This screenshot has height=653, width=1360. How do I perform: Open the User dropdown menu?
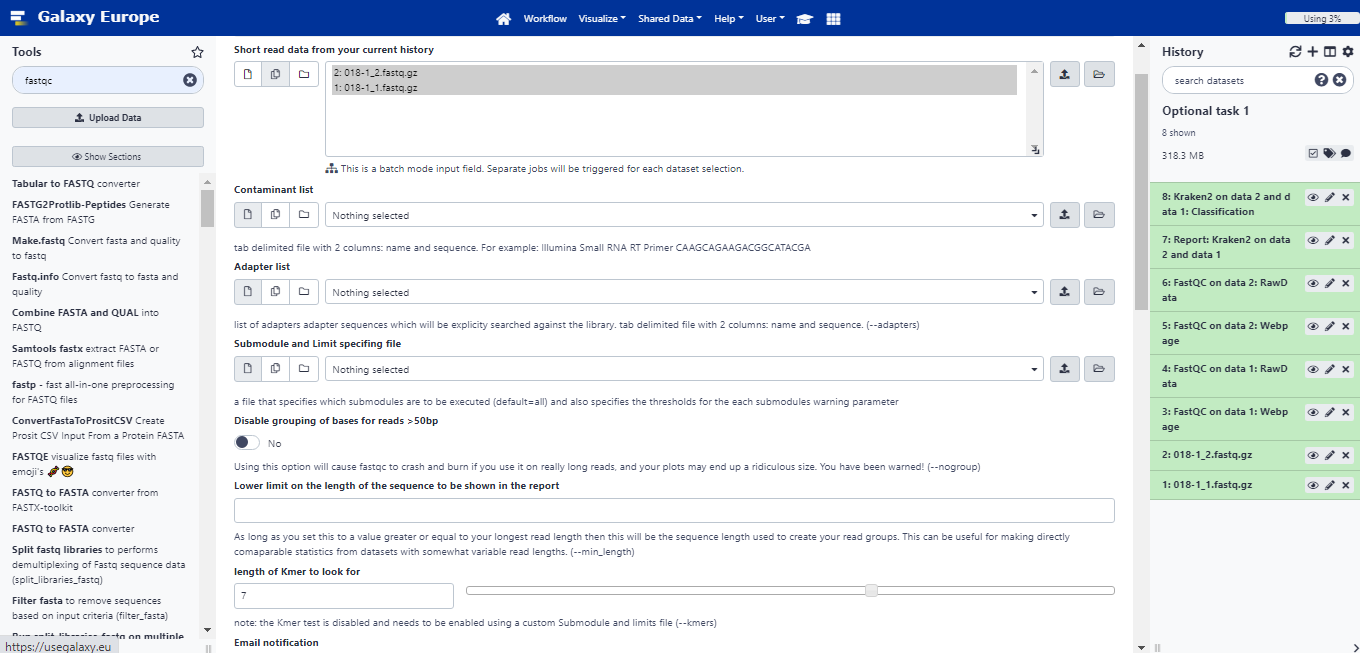(770, 18)
